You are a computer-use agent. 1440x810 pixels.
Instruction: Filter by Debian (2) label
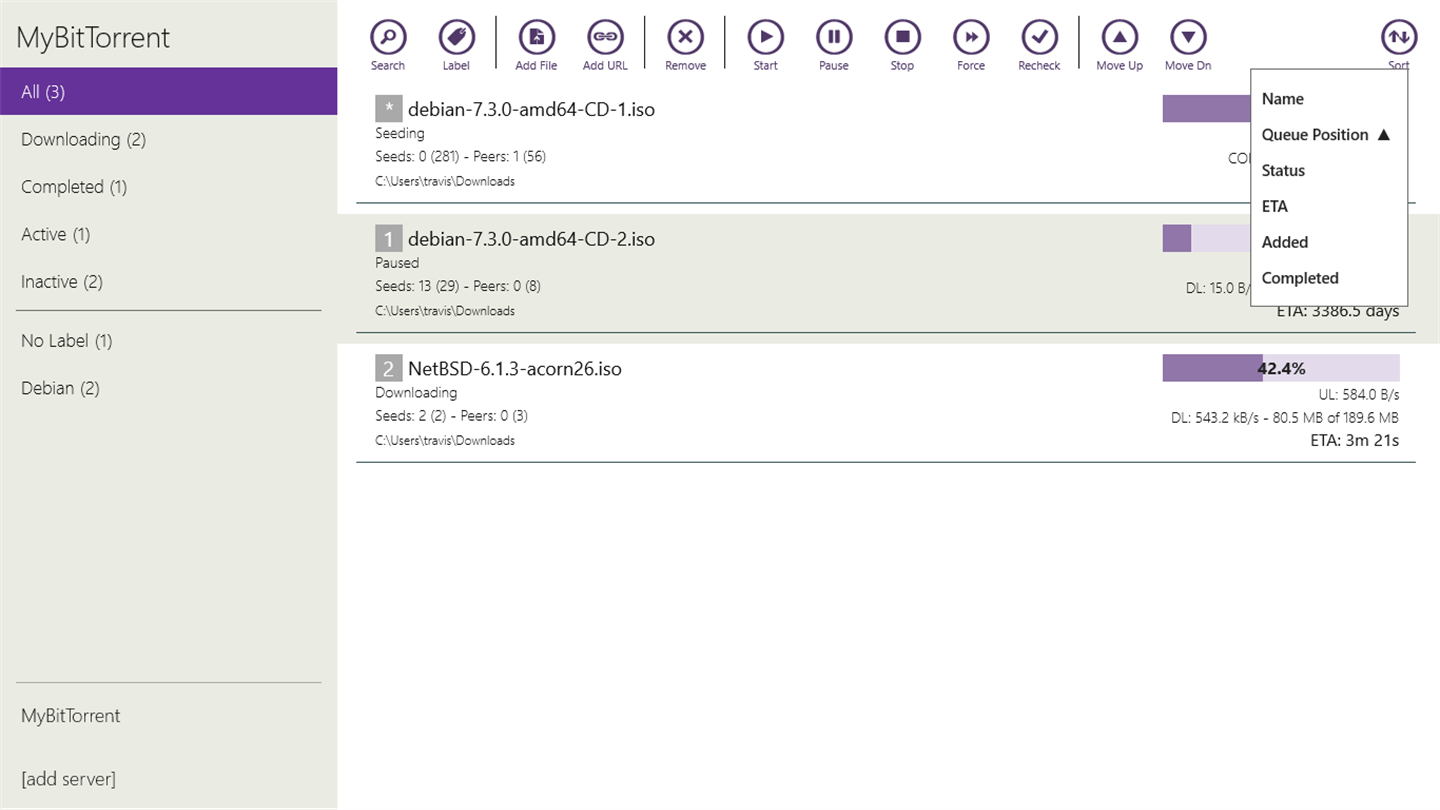[x=168, y=388]
